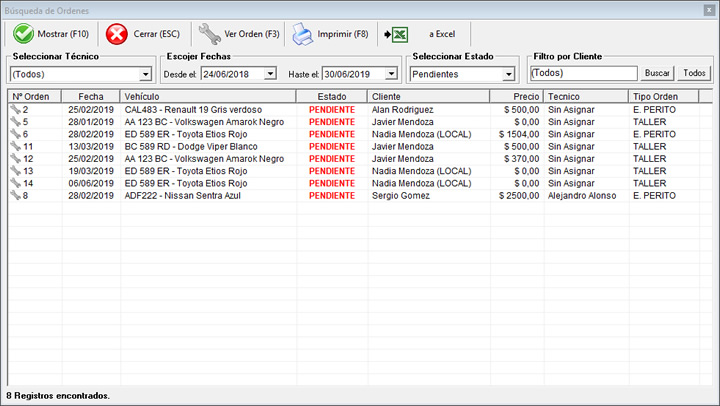
Task: Select wrench icon of order 12 row
Action: click(15, 158)
